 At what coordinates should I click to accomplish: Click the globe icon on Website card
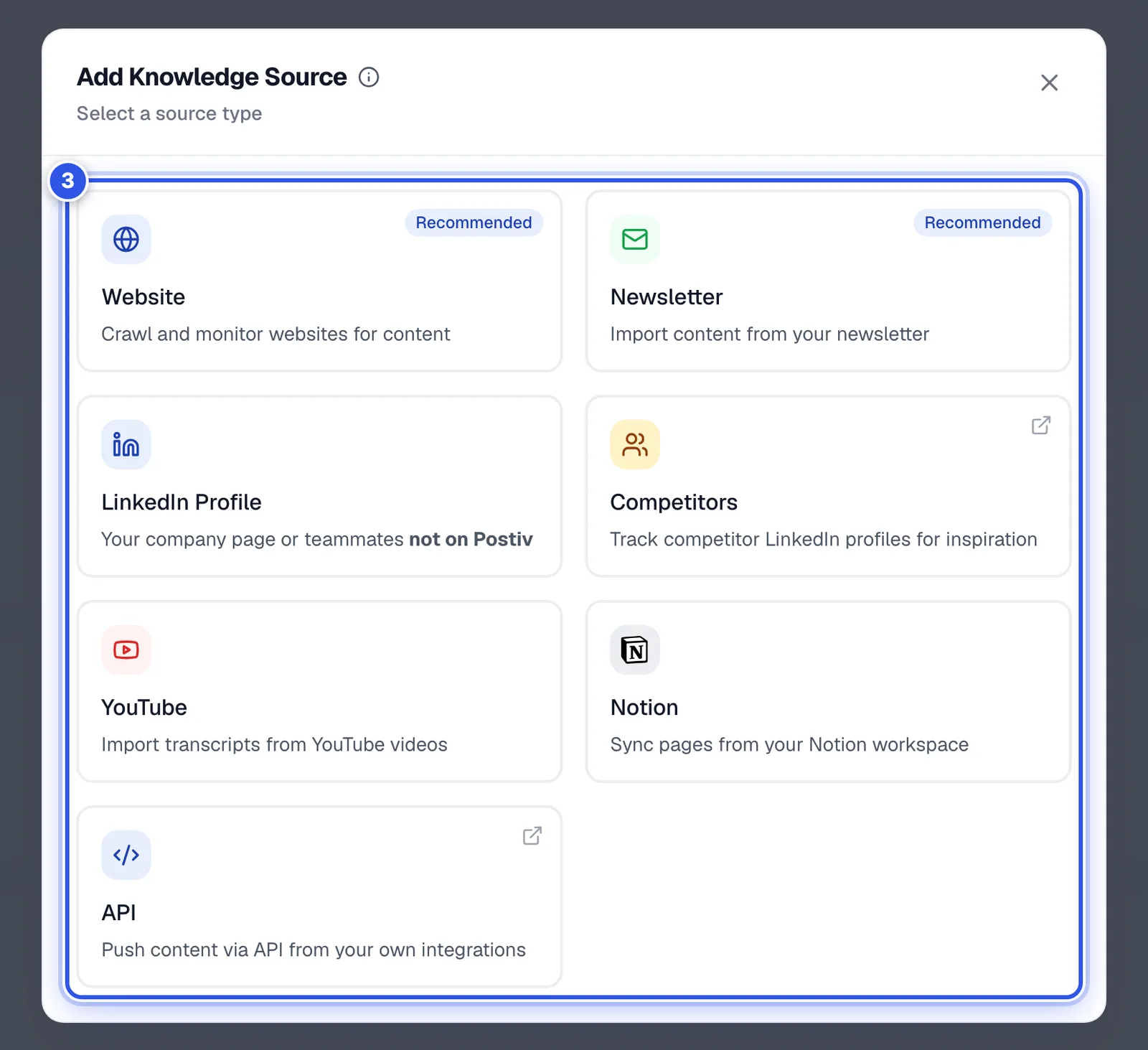click(x=126, y=240)
